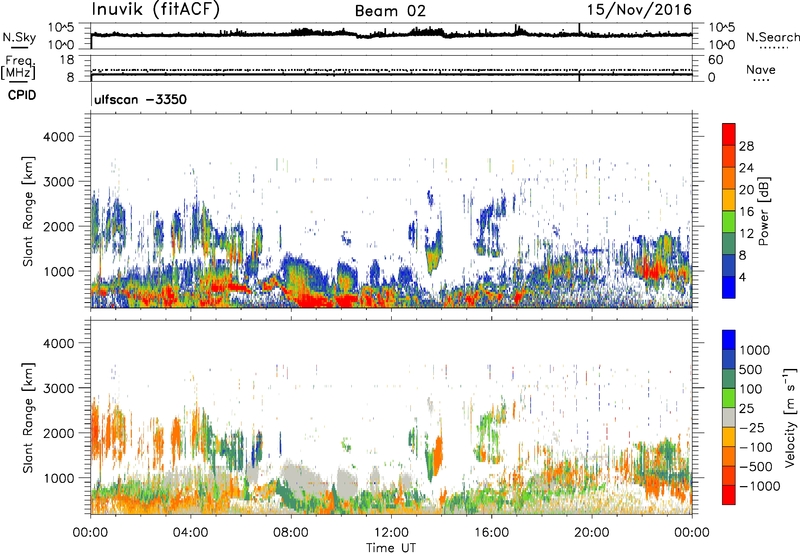Select the 12:00 time tick label
Screen dimensions: 800x554
tap(391, 533)
